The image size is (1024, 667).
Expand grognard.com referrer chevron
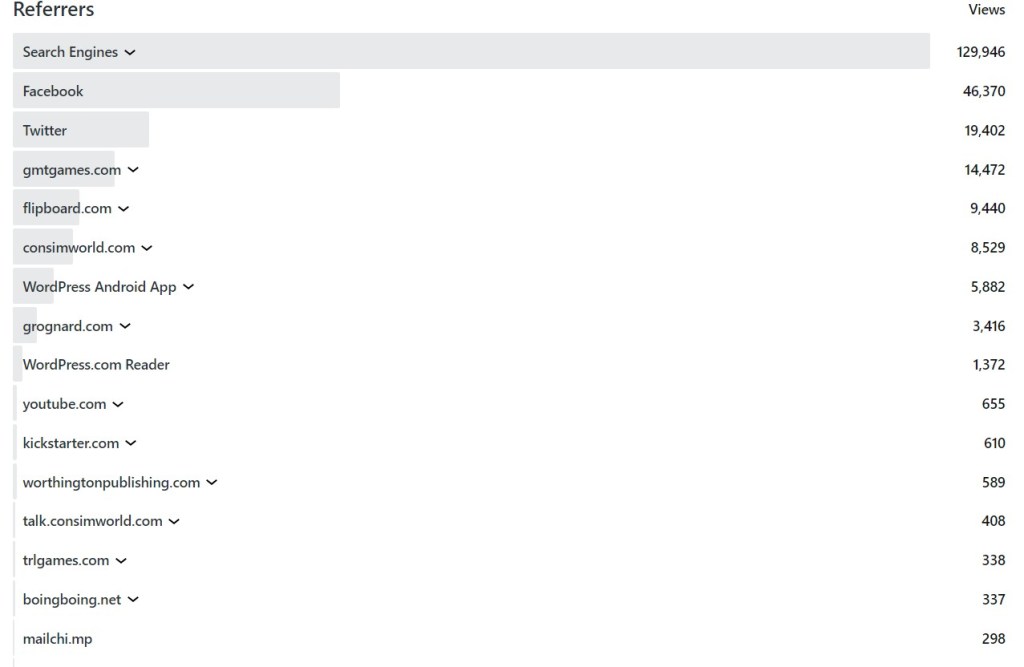point(125,326)
